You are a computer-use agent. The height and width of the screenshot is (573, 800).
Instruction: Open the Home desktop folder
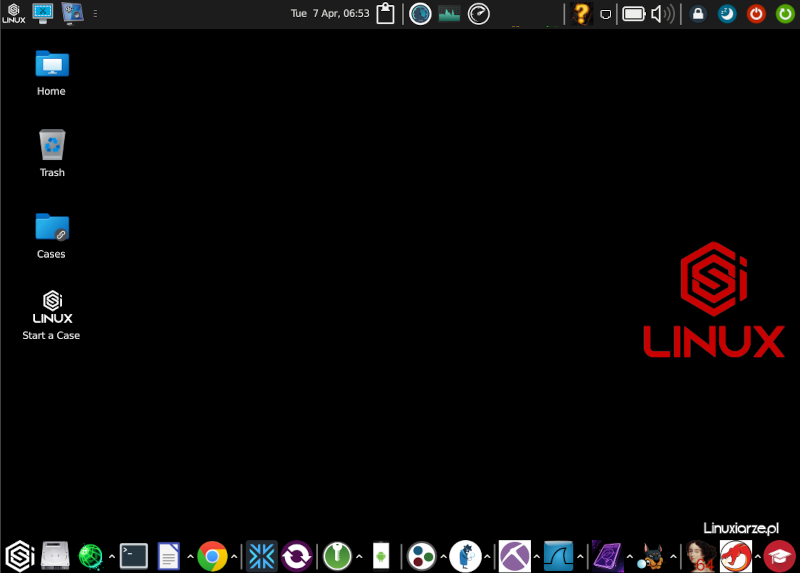click(52, 73)
